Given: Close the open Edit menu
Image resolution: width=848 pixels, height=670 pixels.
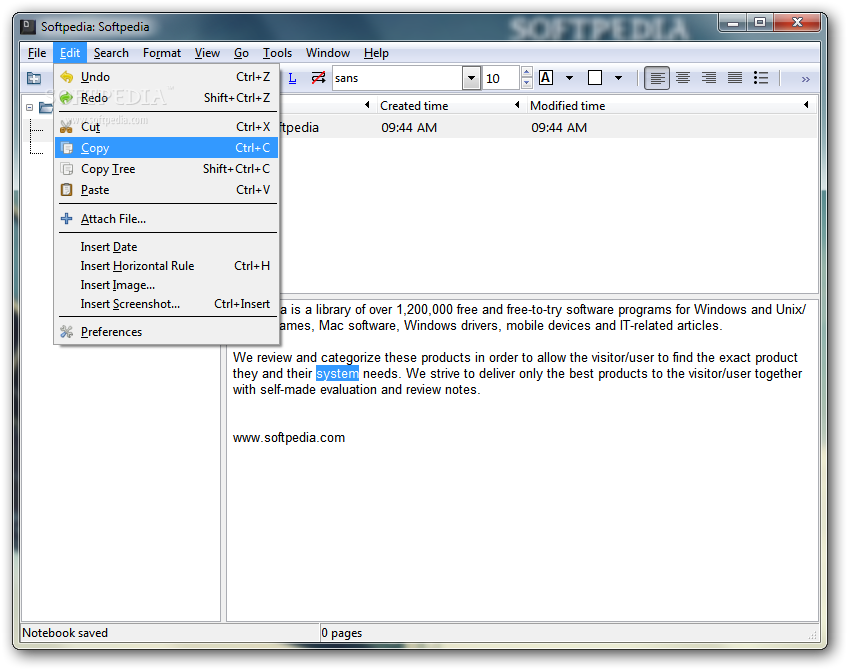Looking at the screenshot, I should click(70, 53).
